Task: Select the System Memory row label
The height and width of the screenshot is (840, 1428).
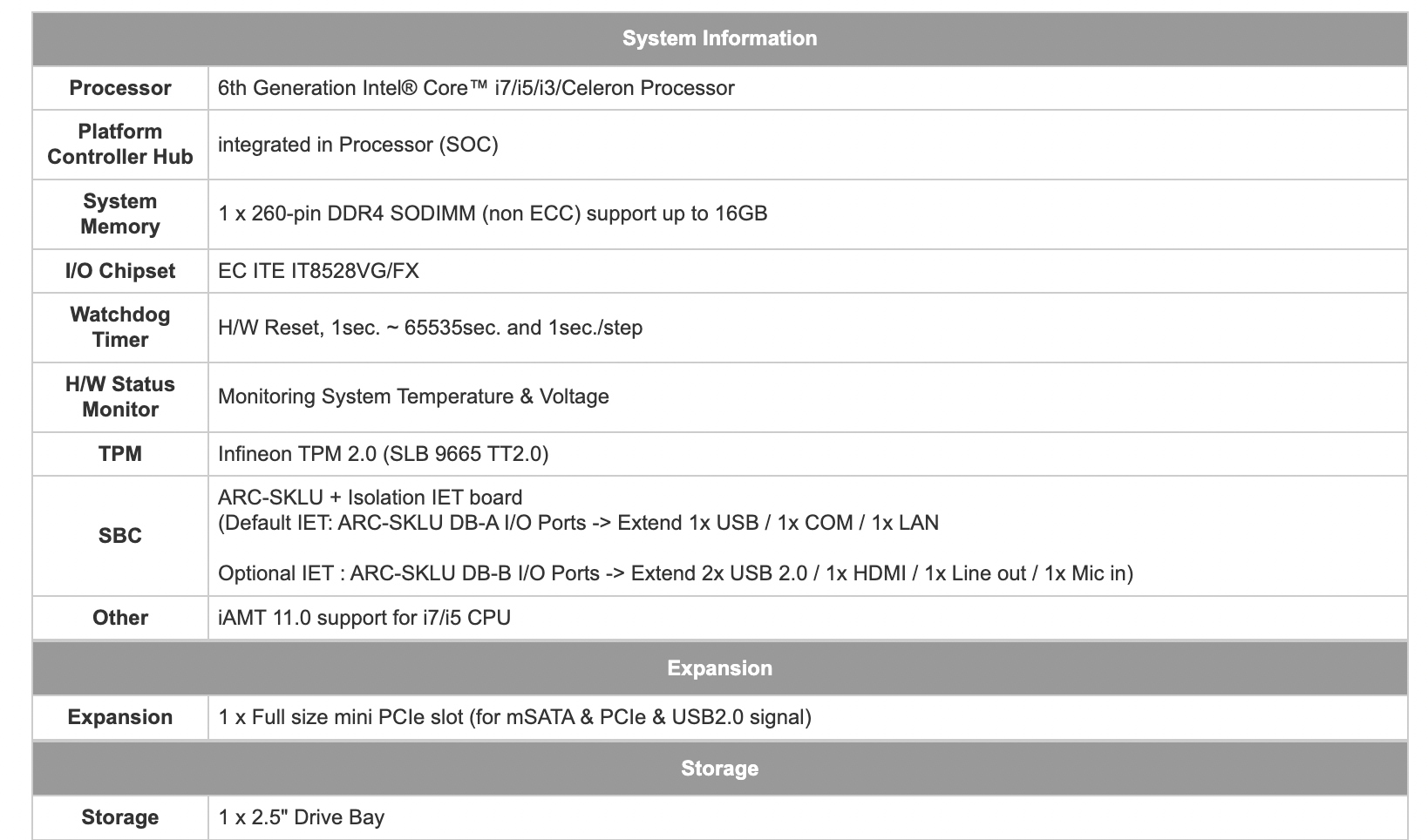Action: (x=120, y=213)
